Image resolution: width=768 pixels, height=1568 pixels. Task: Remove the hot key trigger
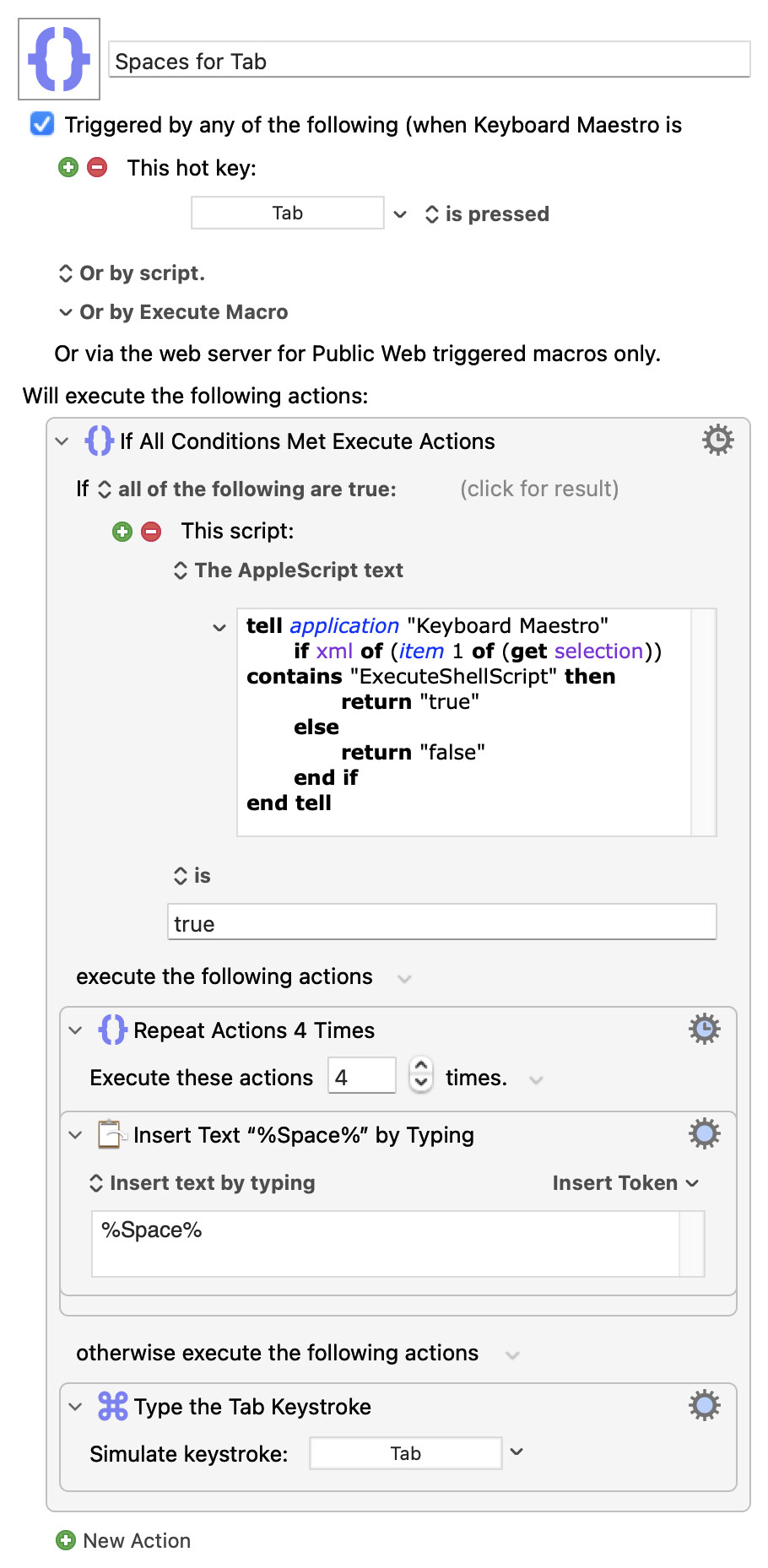pos(98,167)
